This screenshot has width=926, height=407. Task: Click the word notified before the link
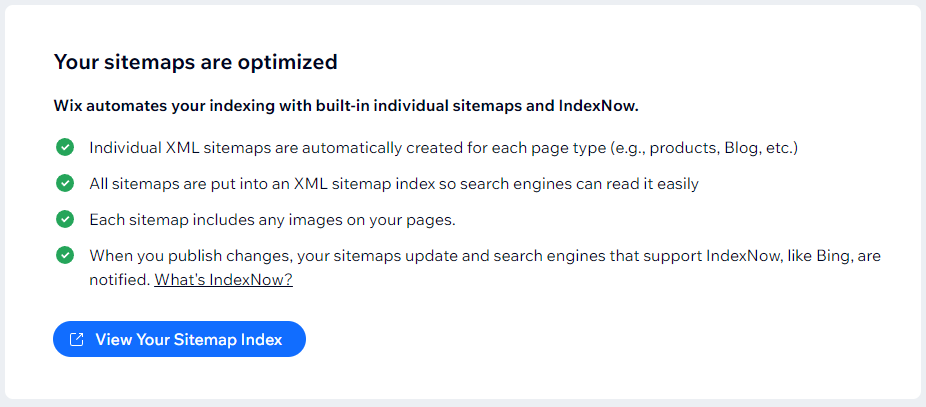pos(118,280)
